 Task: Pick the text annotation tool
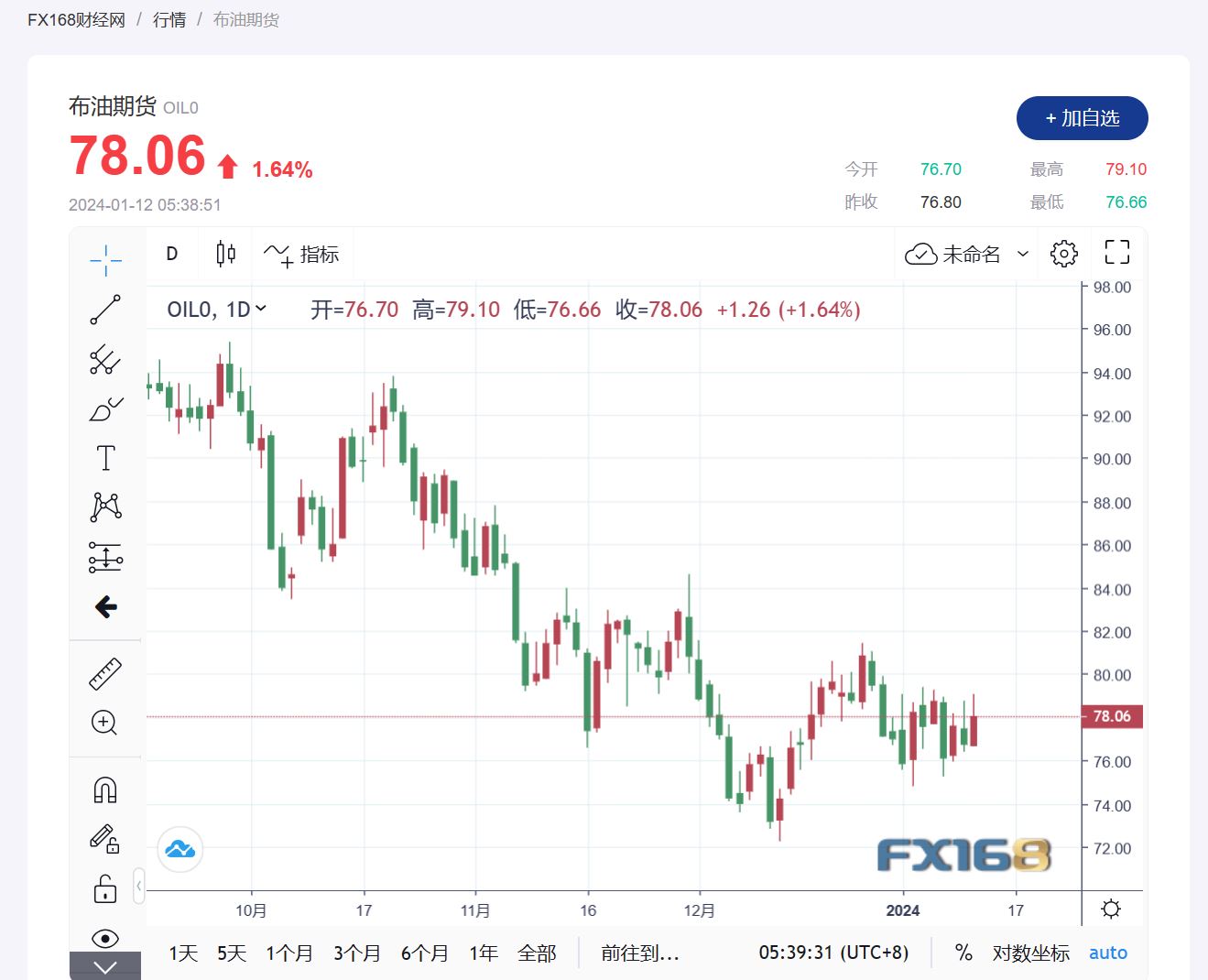105,458
